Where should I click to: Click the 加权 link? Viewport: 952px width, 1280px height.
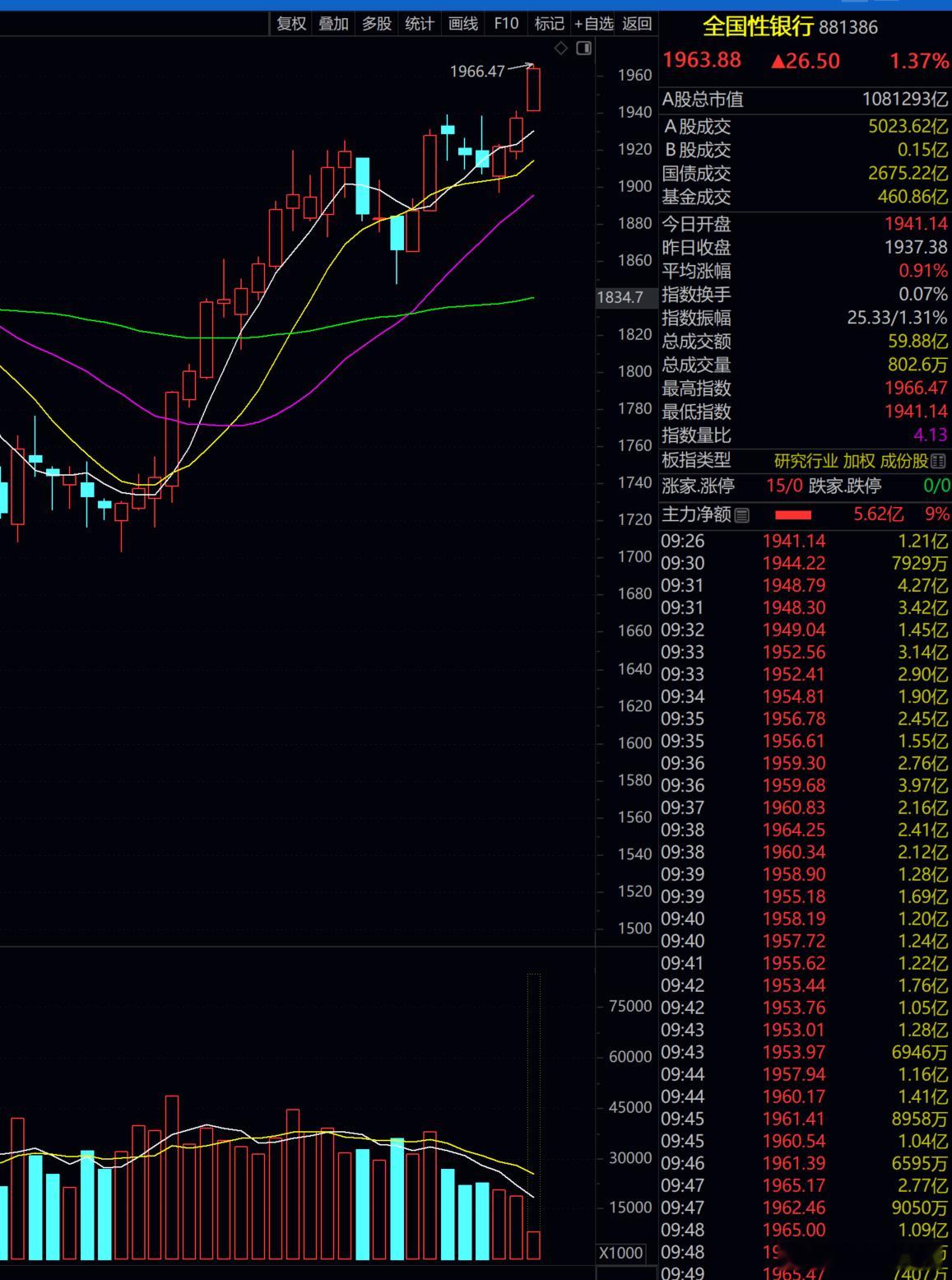859,462
